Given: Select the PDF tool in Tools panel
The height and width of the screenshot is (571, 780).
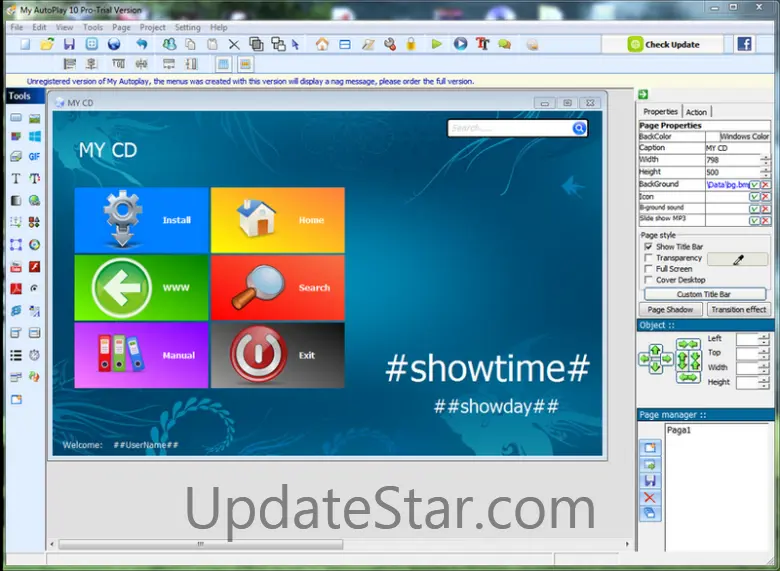Looking at the screenshot, I should [16, 288].
